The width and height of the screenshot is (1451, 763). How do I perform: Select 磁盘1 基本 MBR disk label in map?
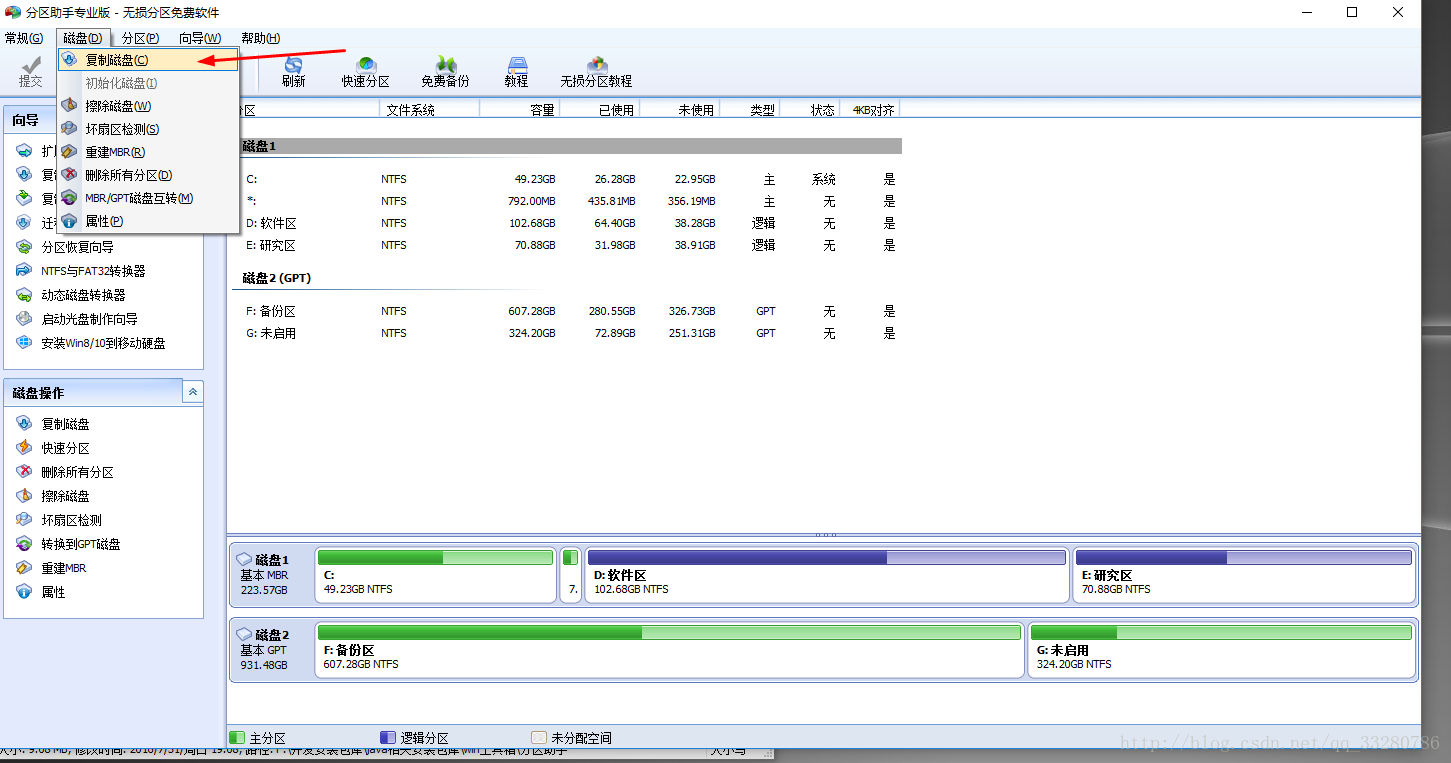point(272,575)
